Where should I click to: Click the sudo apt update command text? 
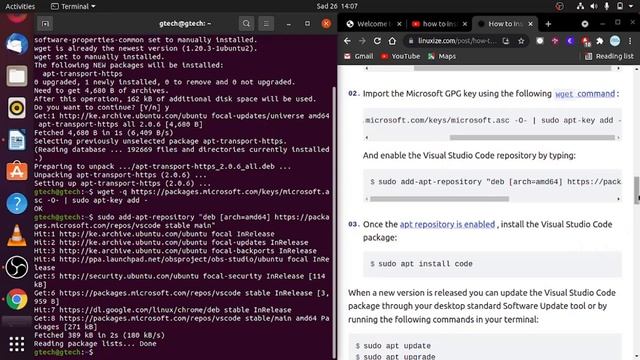pos(397,346)
